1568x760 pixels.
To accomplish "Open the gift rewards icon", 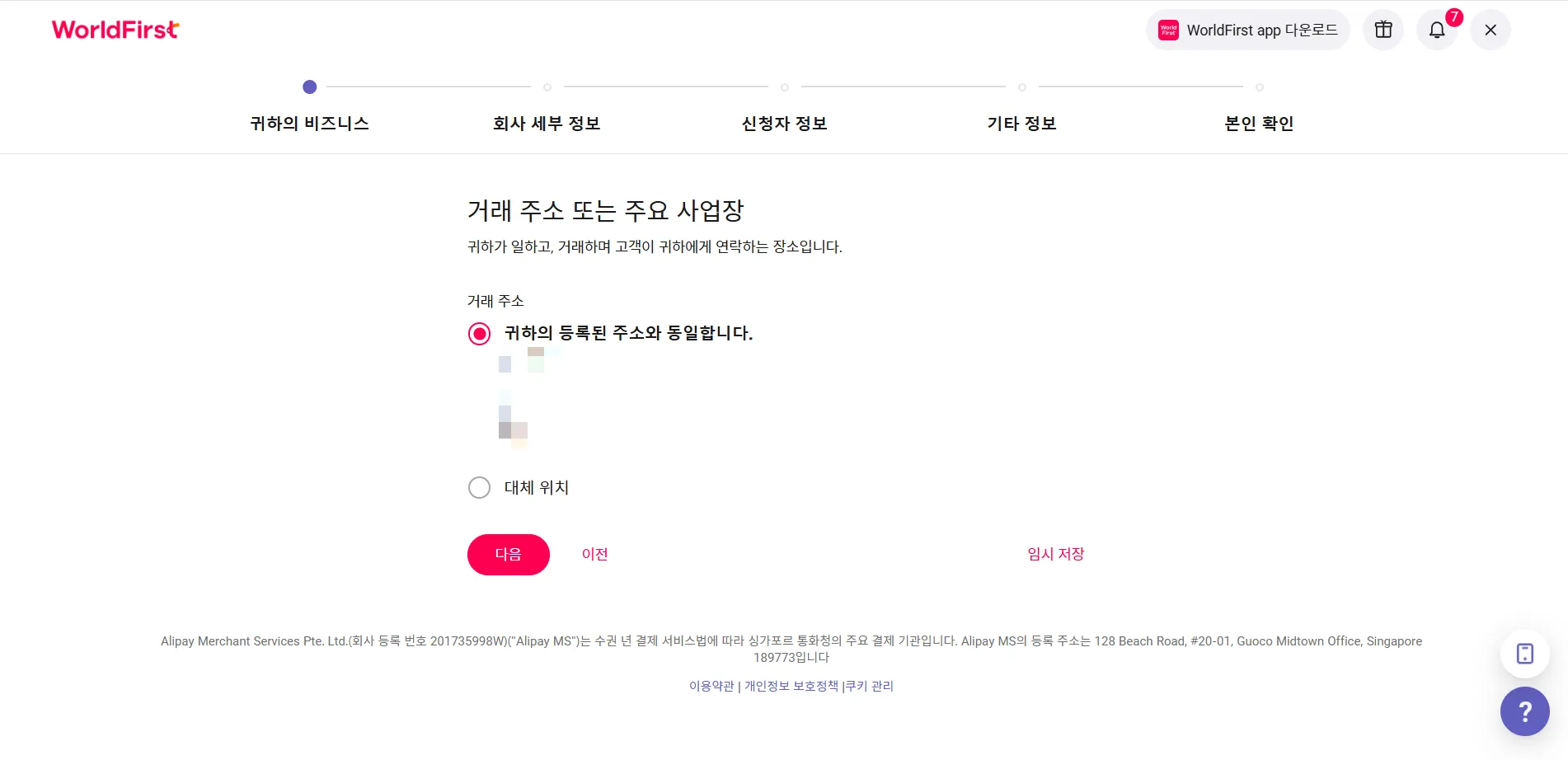I will 1383,30.
